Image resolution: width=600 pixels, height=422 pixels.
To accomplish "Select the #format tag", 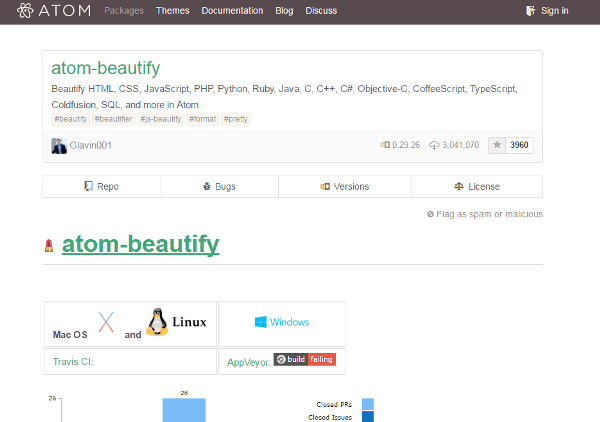I will [x=202, y=119].
